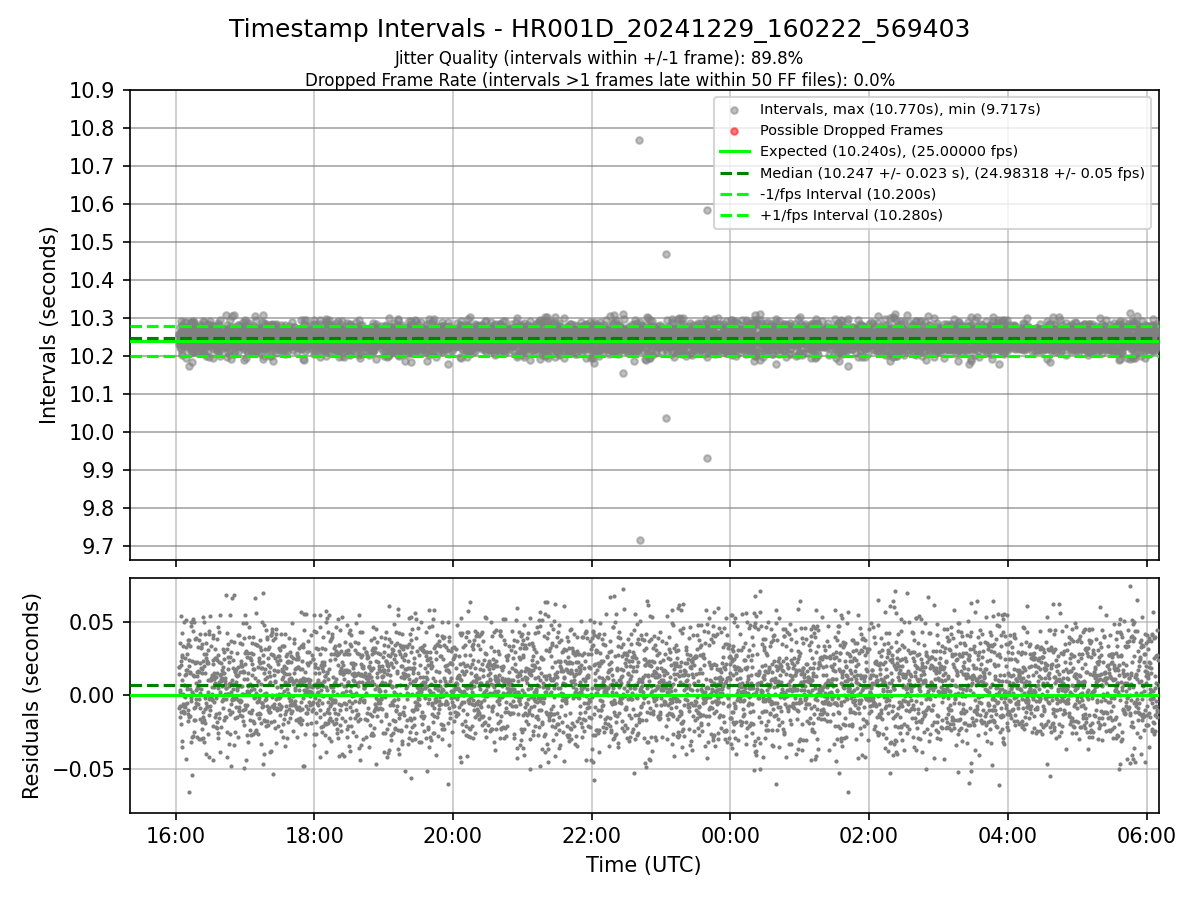The width and height of the screenshot is (1200, 900).
Task: Select legend entry starting 'Median (10.247 +/- 0.023 s)'
Action: pyautogui.click(x=952, y=172)
